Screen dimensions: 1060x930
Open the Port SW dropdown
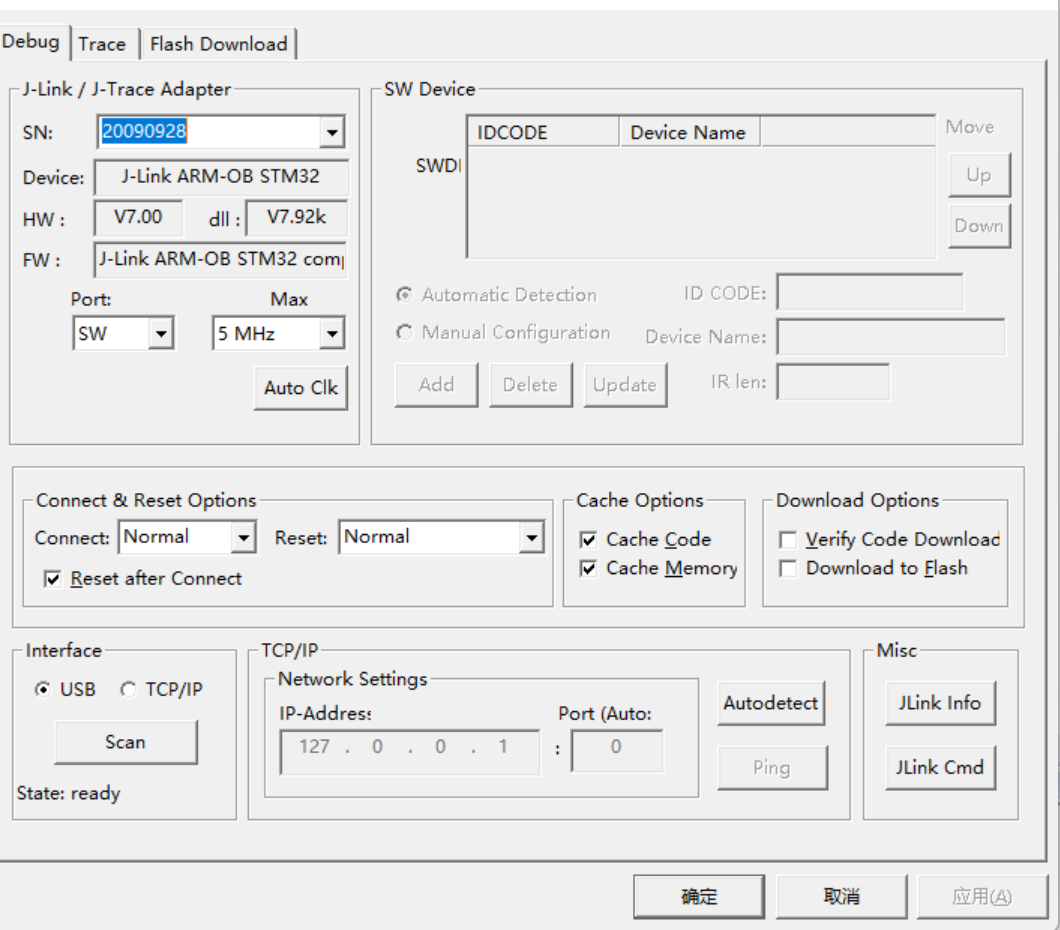coord(160,334)
